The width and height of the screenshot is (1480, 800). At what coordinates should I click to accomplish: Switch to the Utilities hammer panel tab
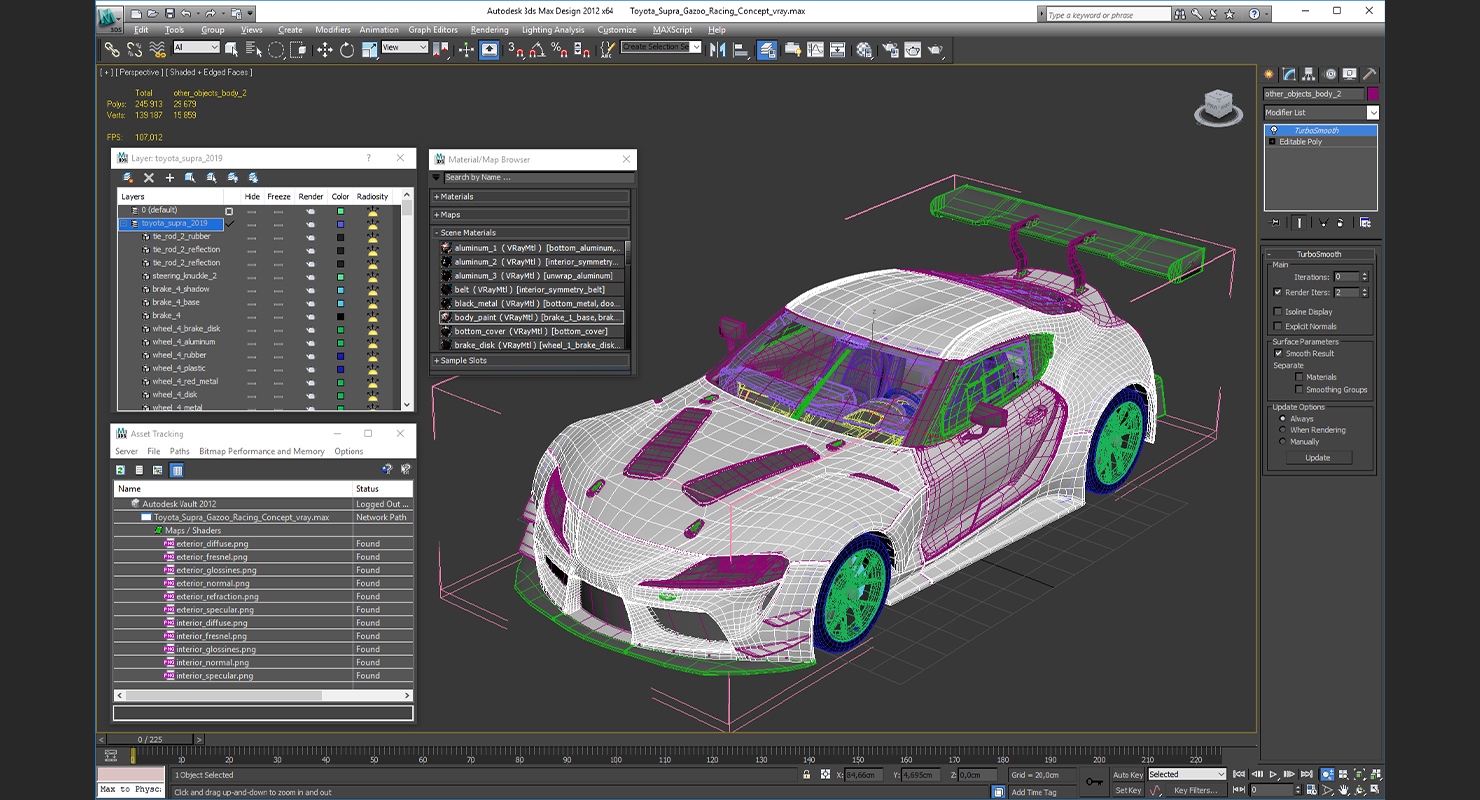coord(1370,74)
